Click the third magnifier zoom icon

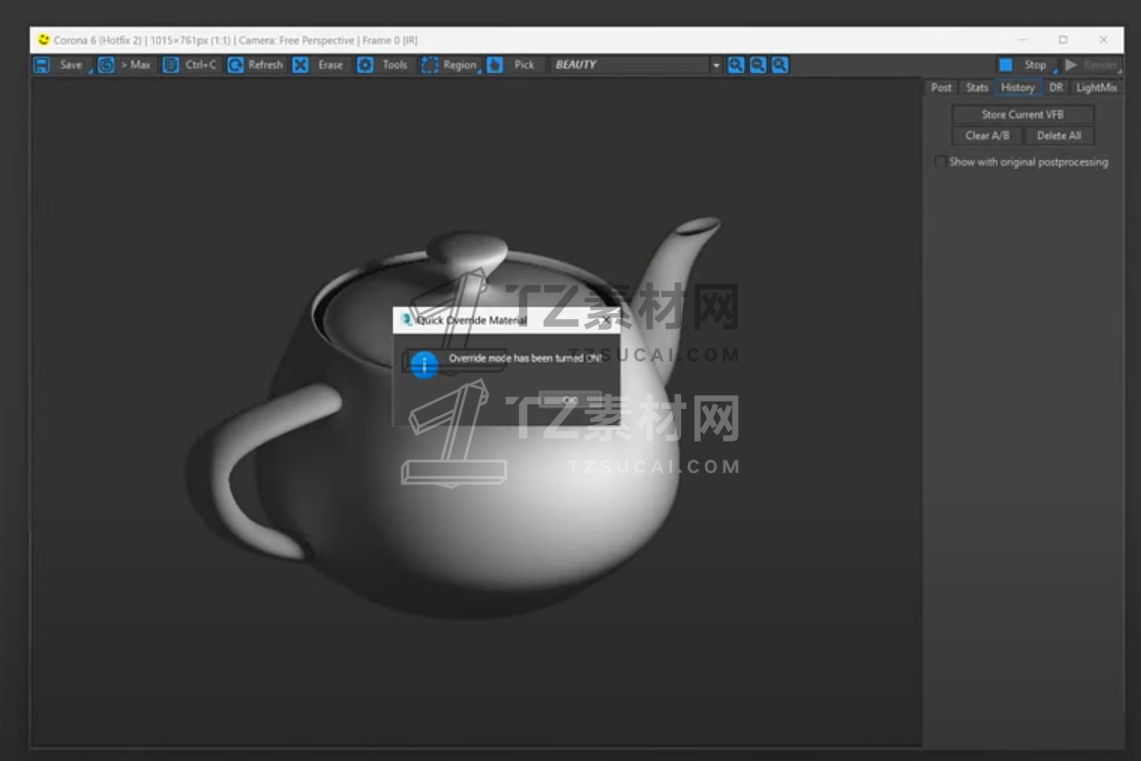[x=780, y=65]
